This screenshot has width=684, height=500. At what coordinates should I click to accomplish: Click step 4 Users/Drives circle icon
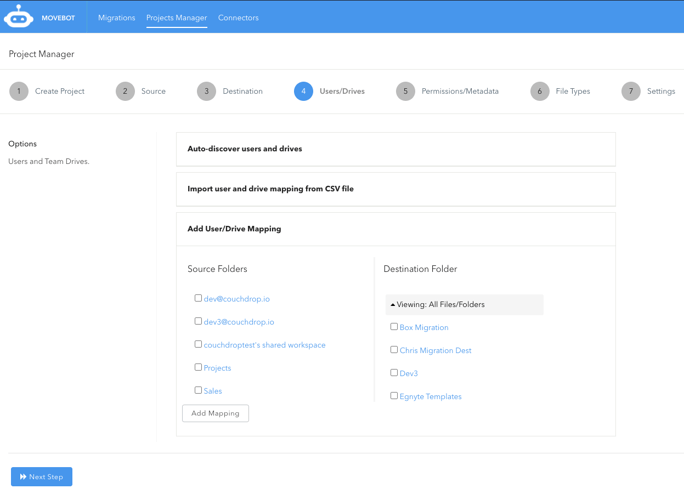303,91
